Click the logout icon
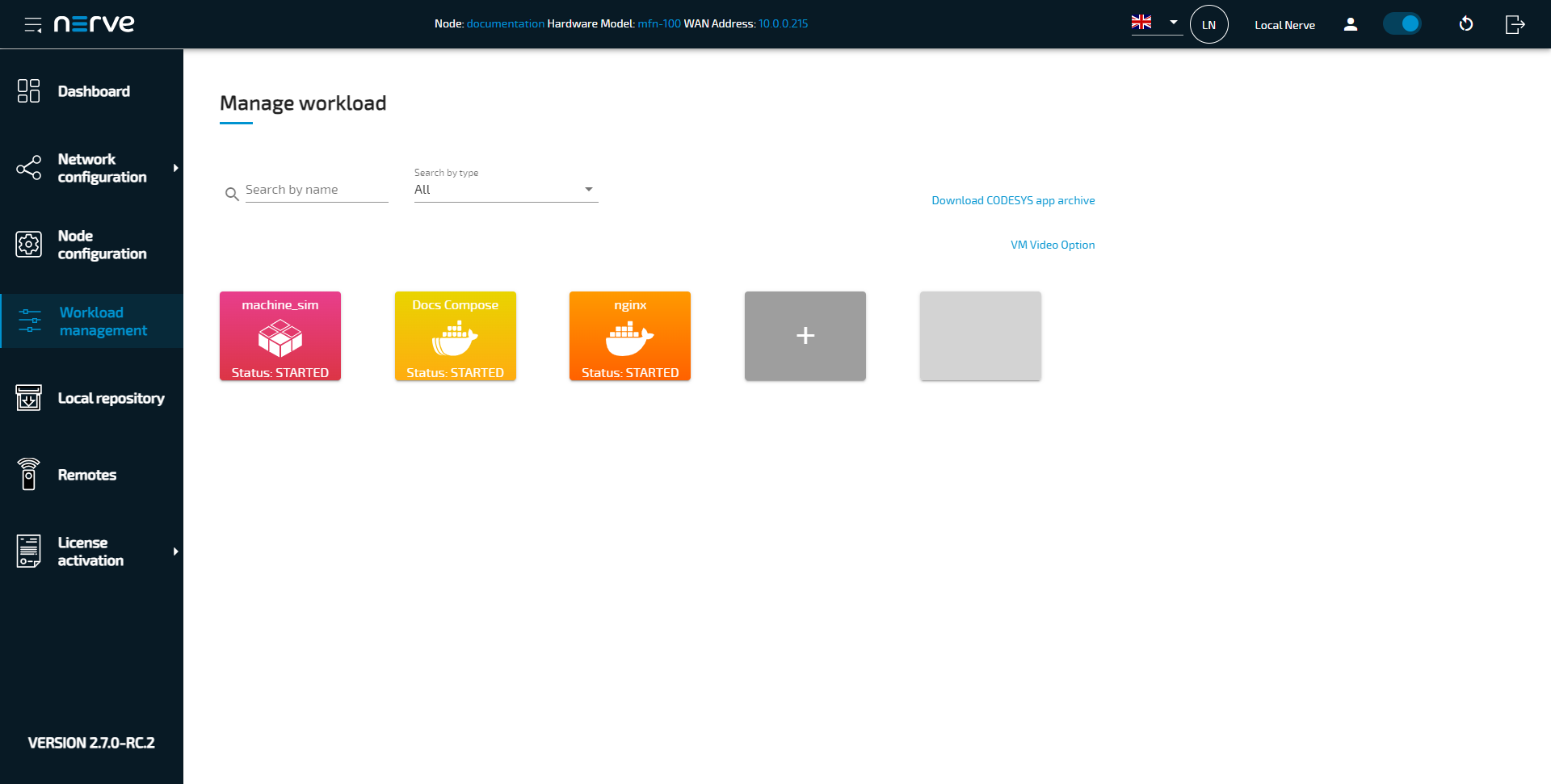 [x=1515, y=24]
